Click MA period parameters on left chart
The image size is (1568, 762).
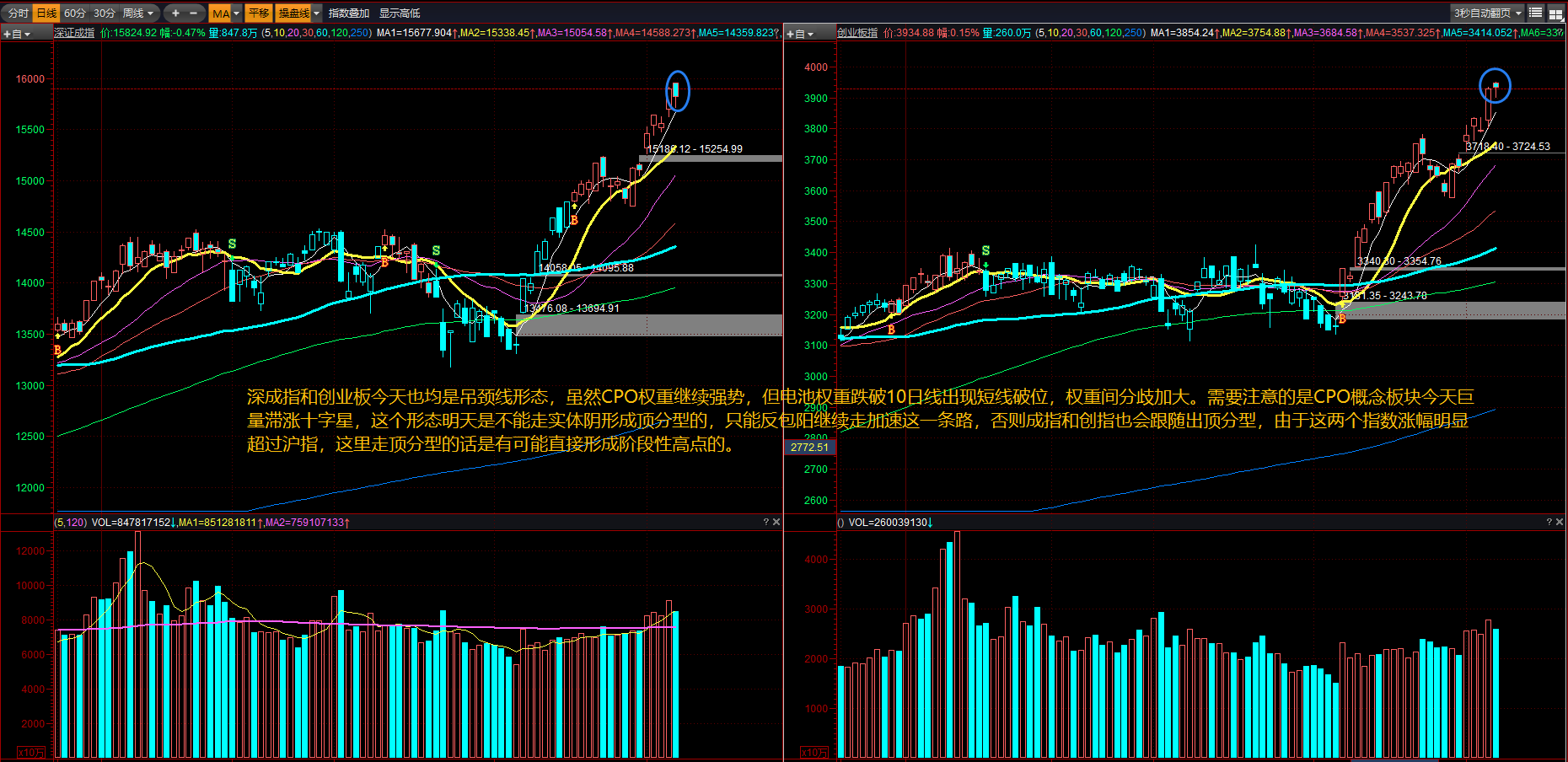click(316, 33)
